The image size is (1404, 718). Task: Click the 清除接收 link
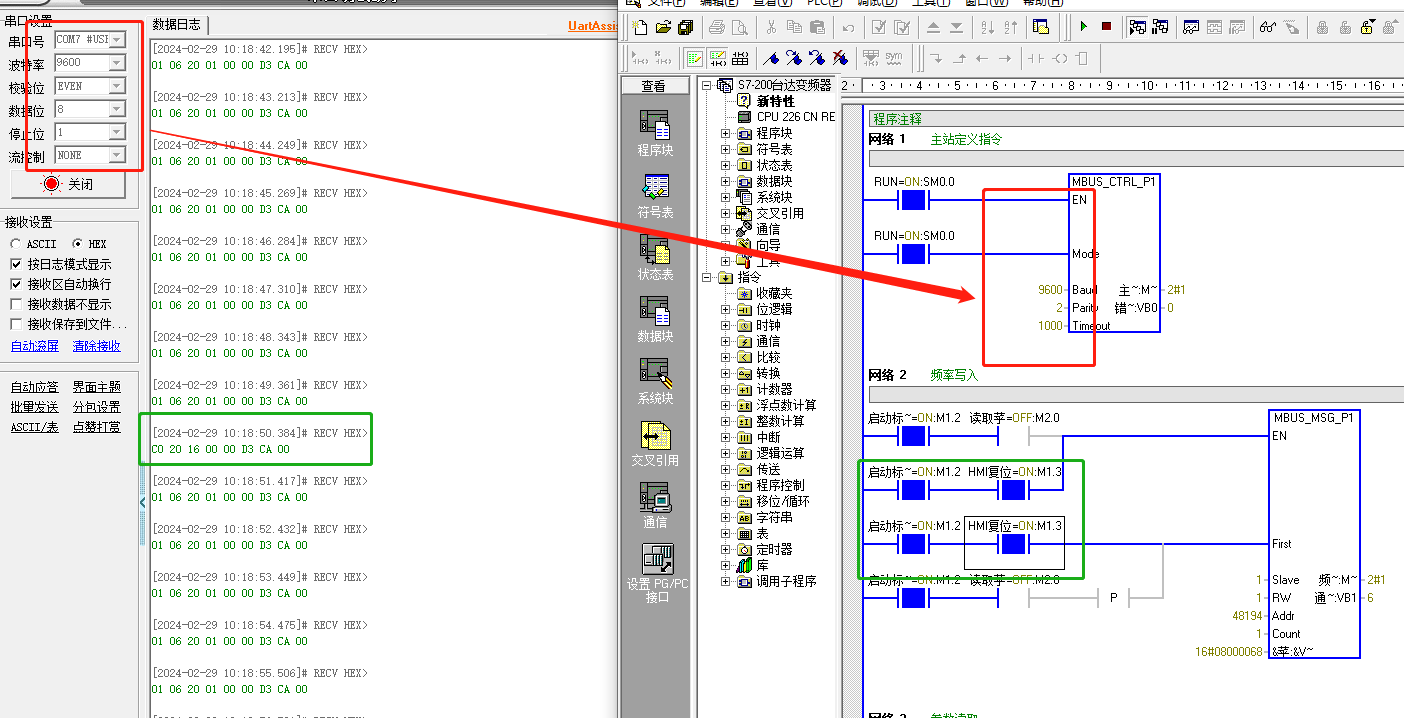pyautogui.click(x=96, y=346)
